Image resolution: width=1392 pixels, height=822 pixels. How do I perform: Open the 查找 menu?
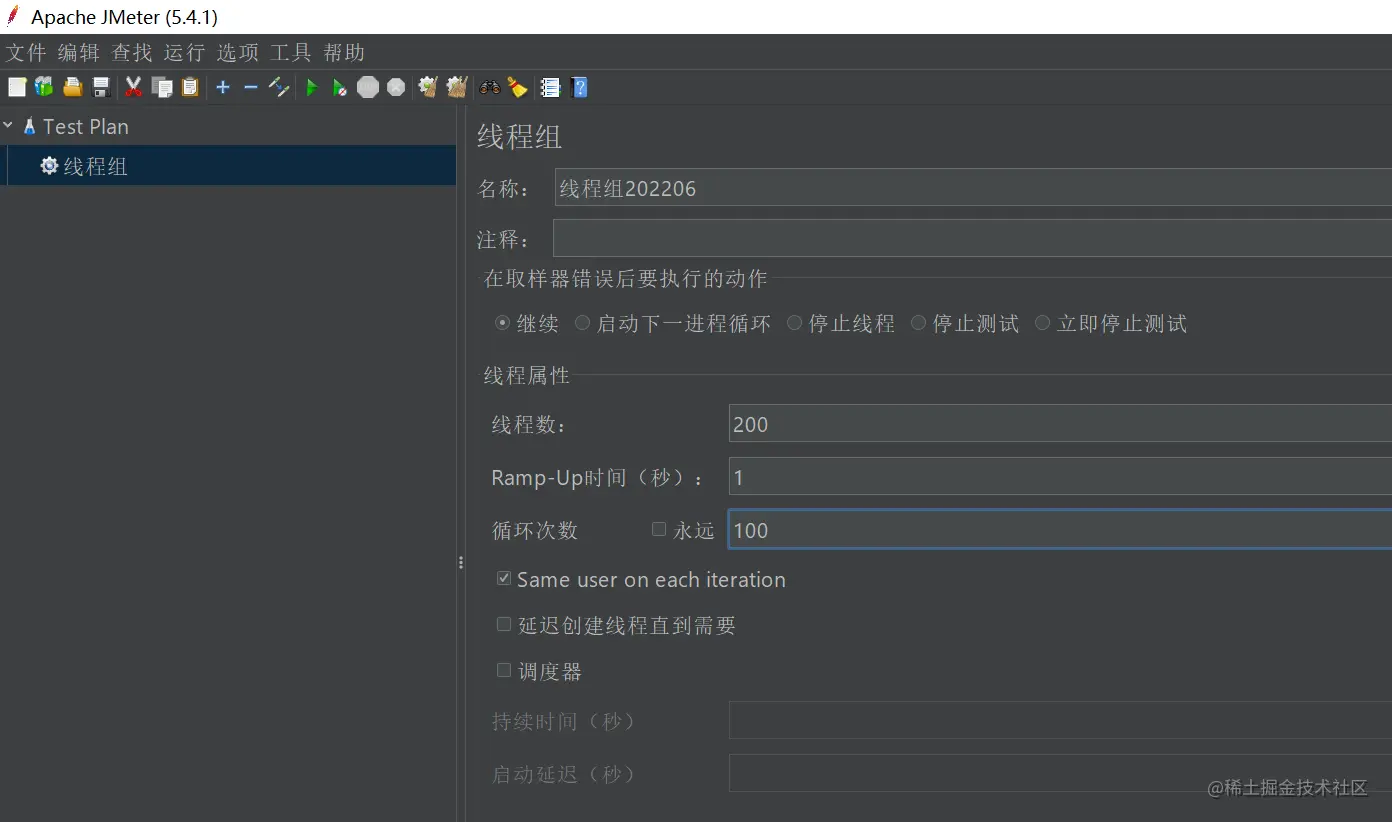132,52
